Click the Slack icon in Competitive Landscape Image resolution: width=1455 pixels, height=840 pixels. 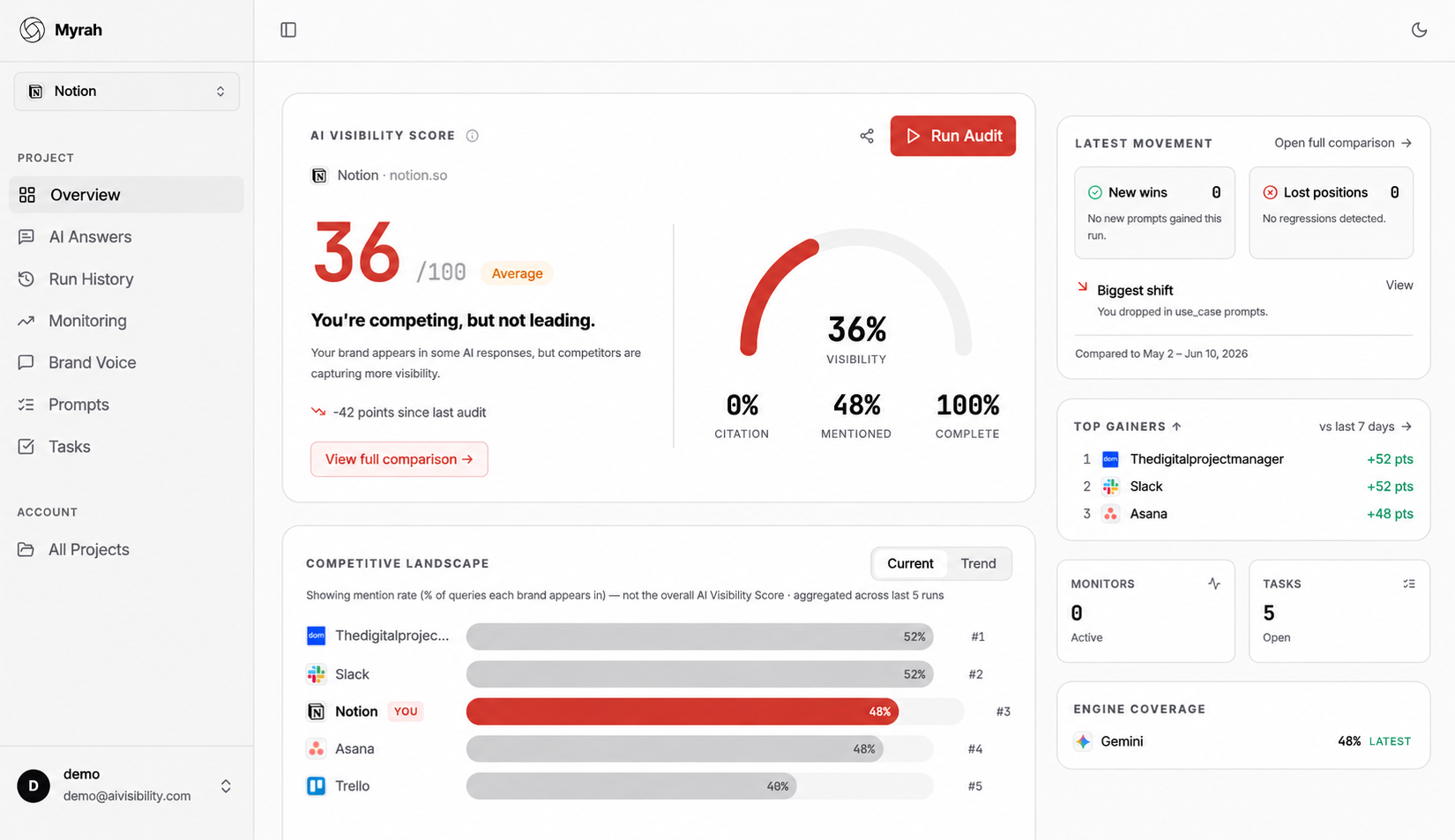tap(316, 674)
